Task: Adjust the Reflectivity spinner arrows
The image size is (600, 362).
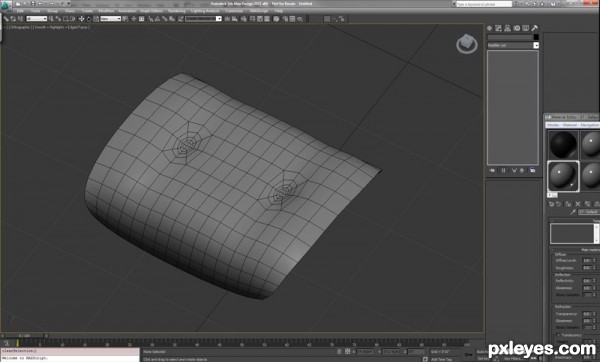Action: 594,281
